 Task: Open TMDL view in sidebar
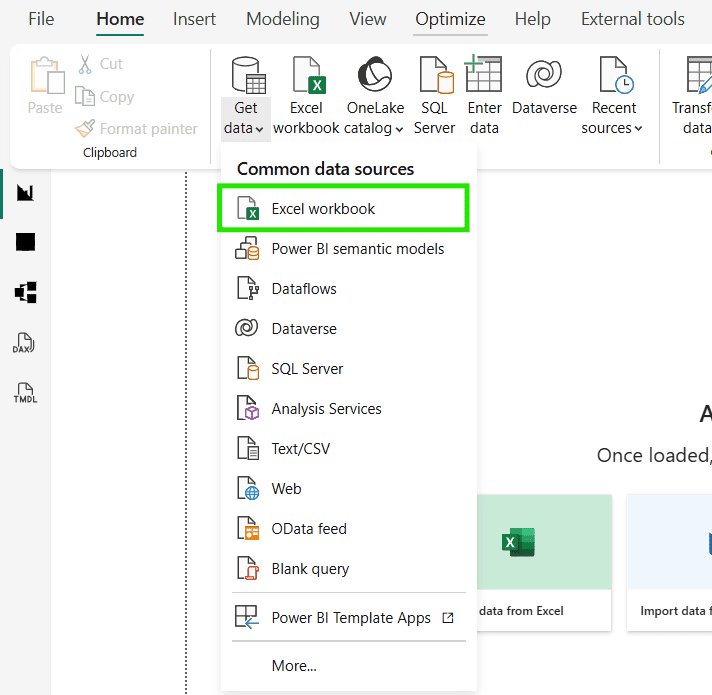click(25, 393)
